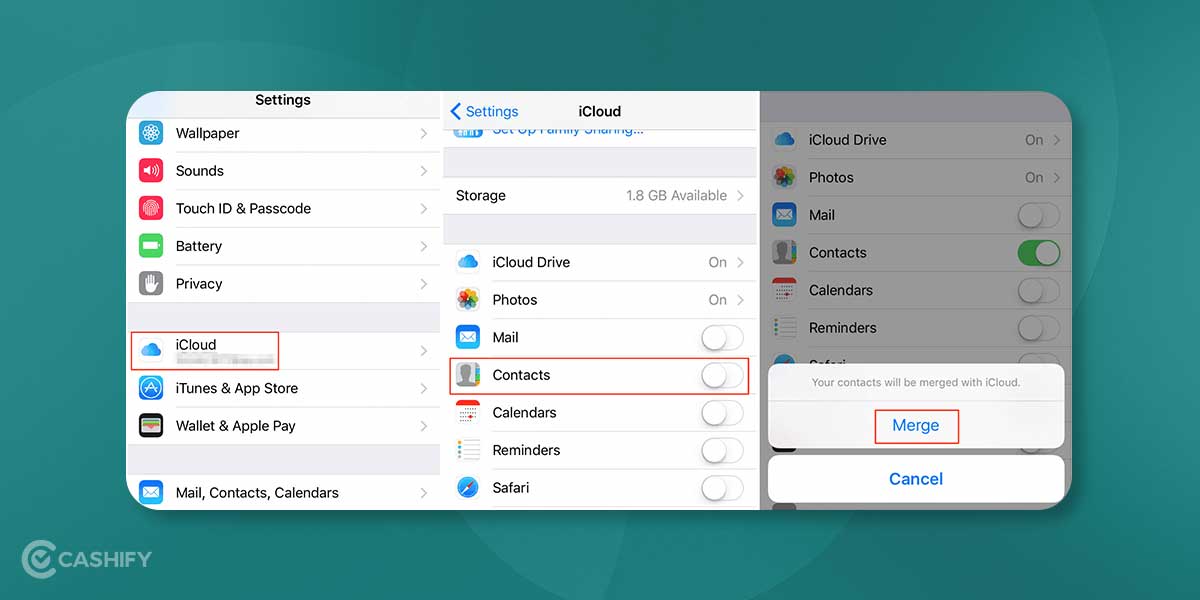Image resolution: width=1200 pixels, height=600 pixels.
Task: Expand the Photos iCloud options
Action: pos(740,299)
